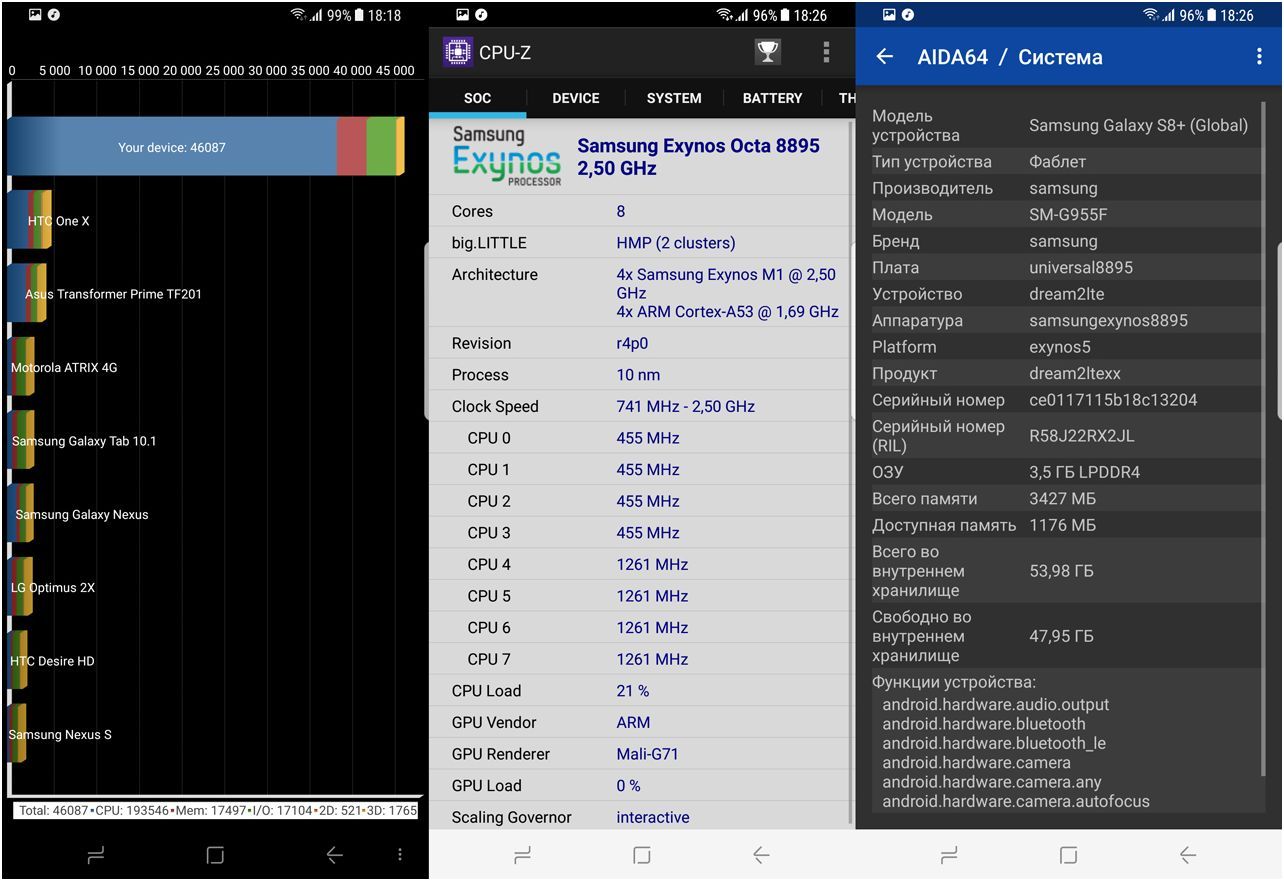The image size is (1284, 881).
Task: Open the partially visible THERMAL tab
Action: pyautogui.click(x=848, y=98)
